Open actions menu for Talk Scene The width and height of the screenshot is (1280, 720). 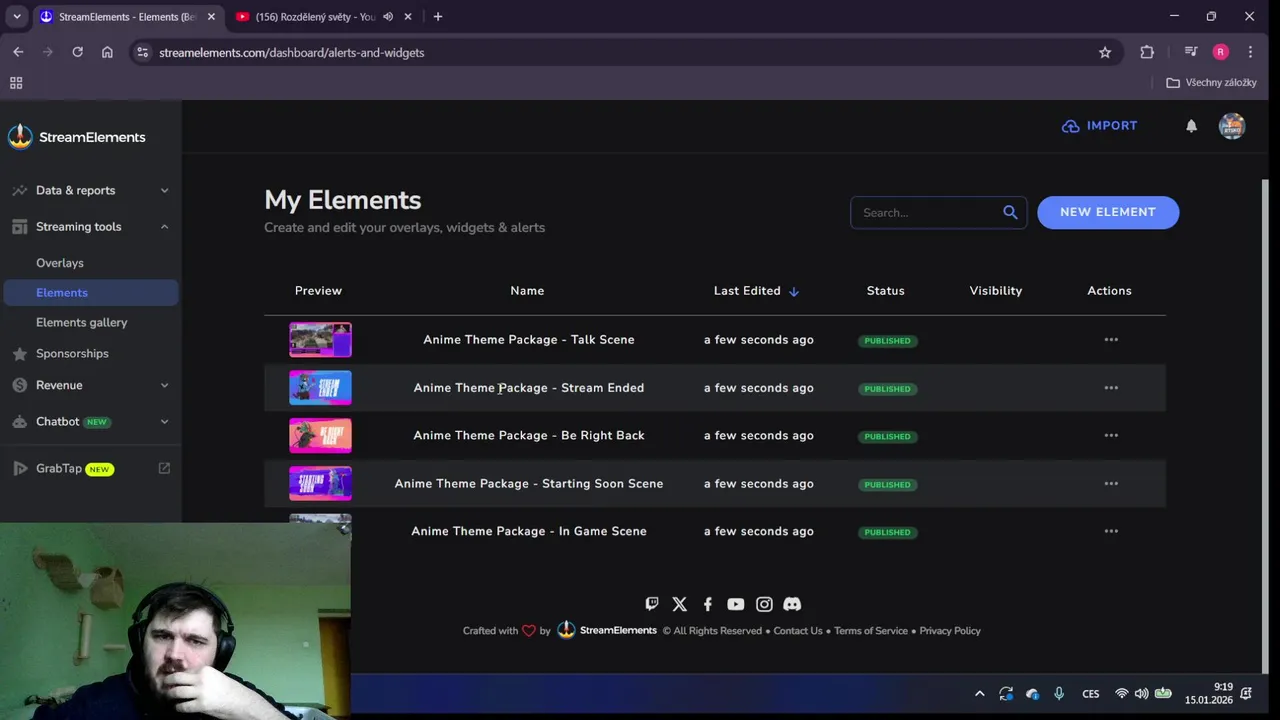point(1111,340)
